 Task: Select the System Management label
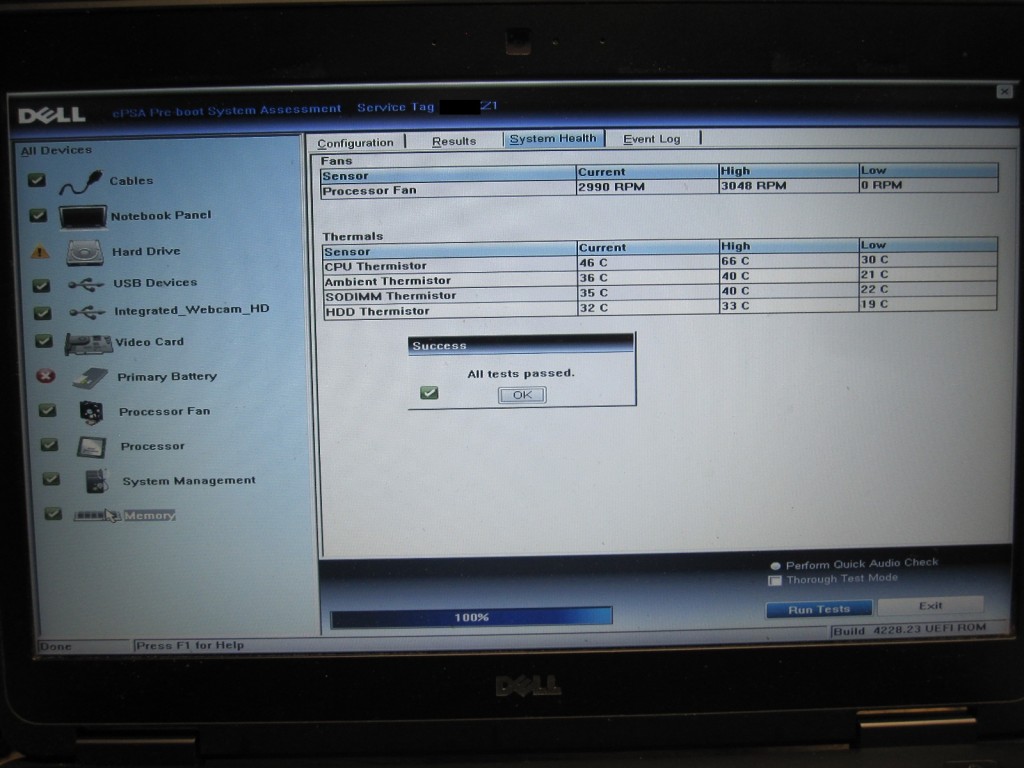(x=189, y=481)
